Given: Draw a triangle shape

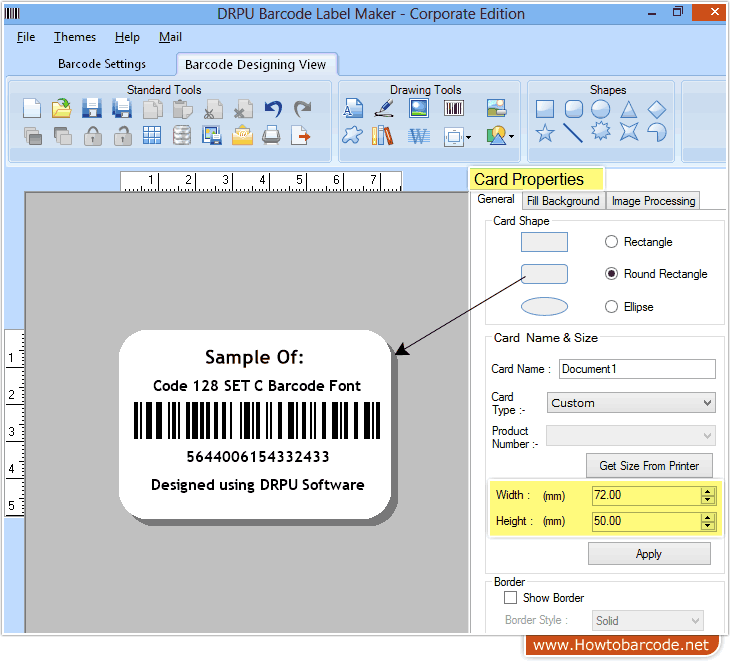Looking at the screenshot, I should click(629, 109).
